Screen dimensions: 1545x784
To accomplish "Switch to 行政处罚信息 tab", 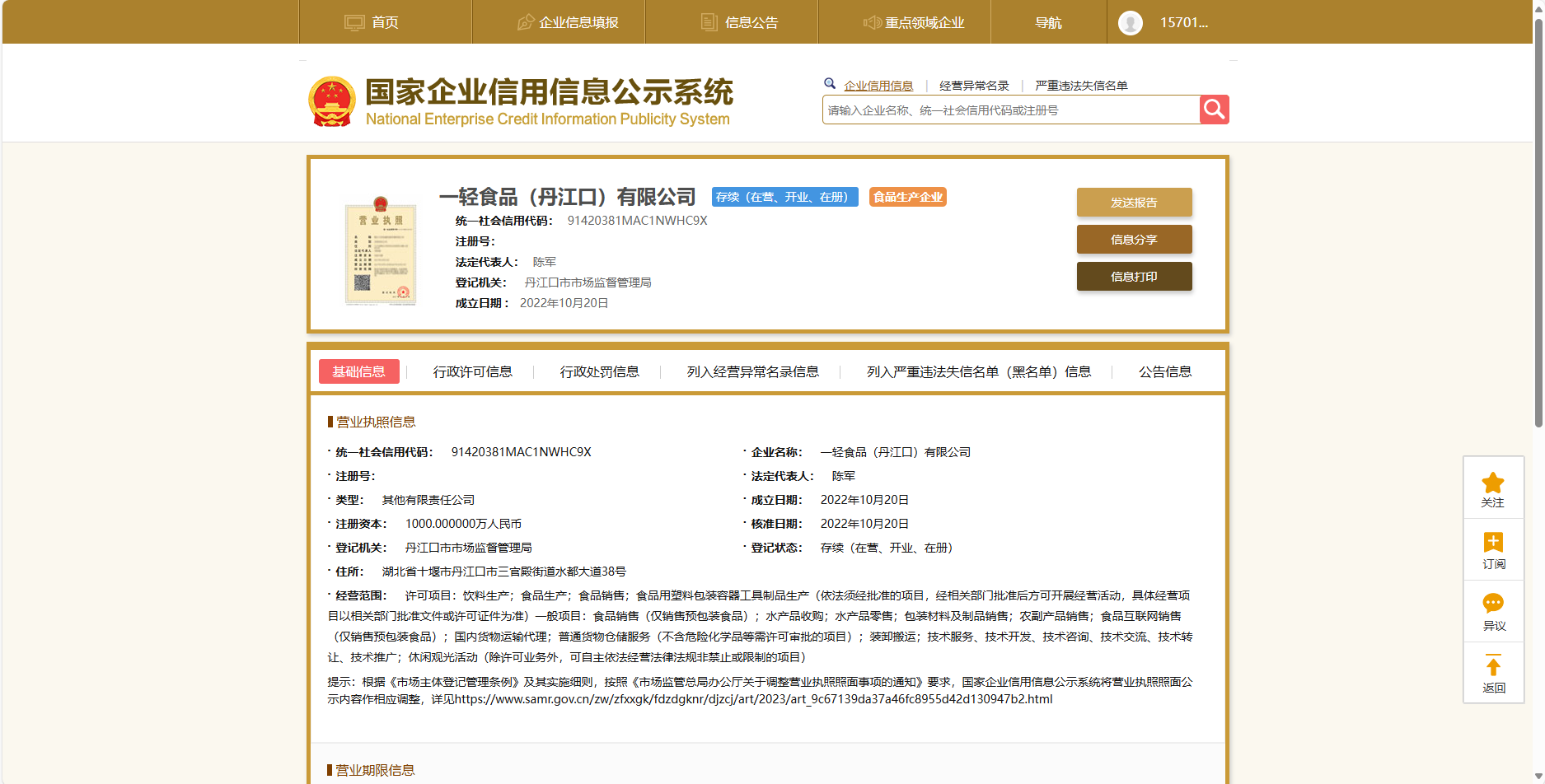I will point(599,371).
